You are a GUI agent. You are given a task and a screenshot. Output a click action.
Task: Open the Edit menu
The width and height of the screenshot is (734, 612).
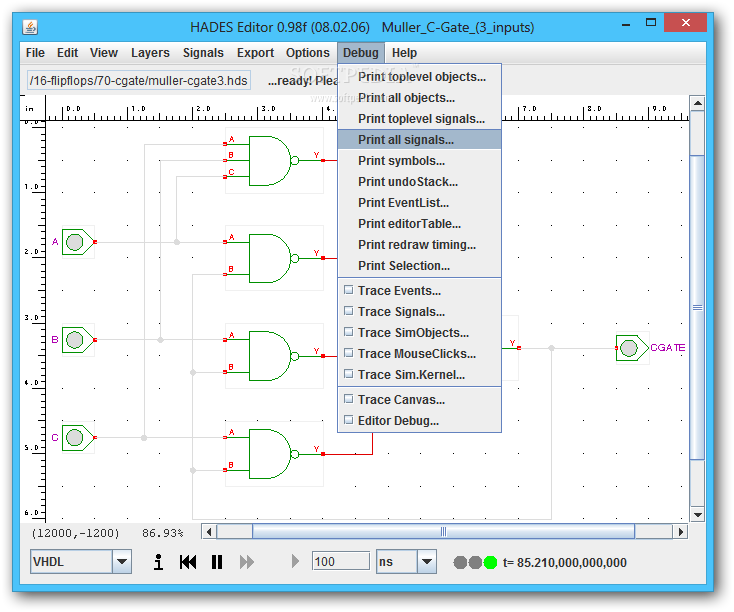click(x=67, y=53)
